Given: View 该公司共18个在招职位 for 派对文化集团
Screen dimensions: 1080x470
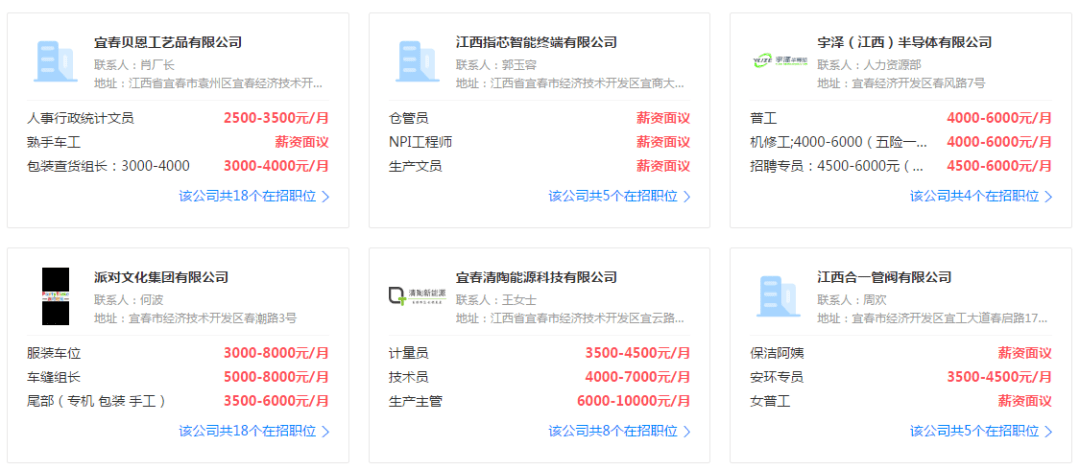Looking at the screenshot, I should [248, 431].
